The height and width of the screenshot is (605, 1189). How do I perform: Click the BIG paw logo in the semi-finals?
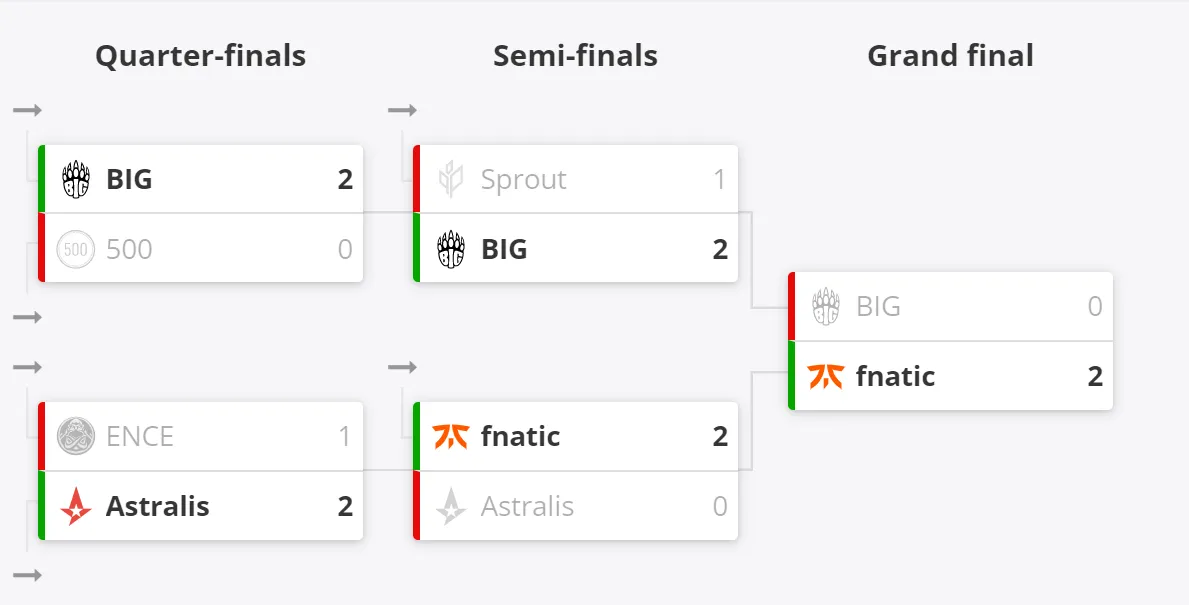point(451,249)
